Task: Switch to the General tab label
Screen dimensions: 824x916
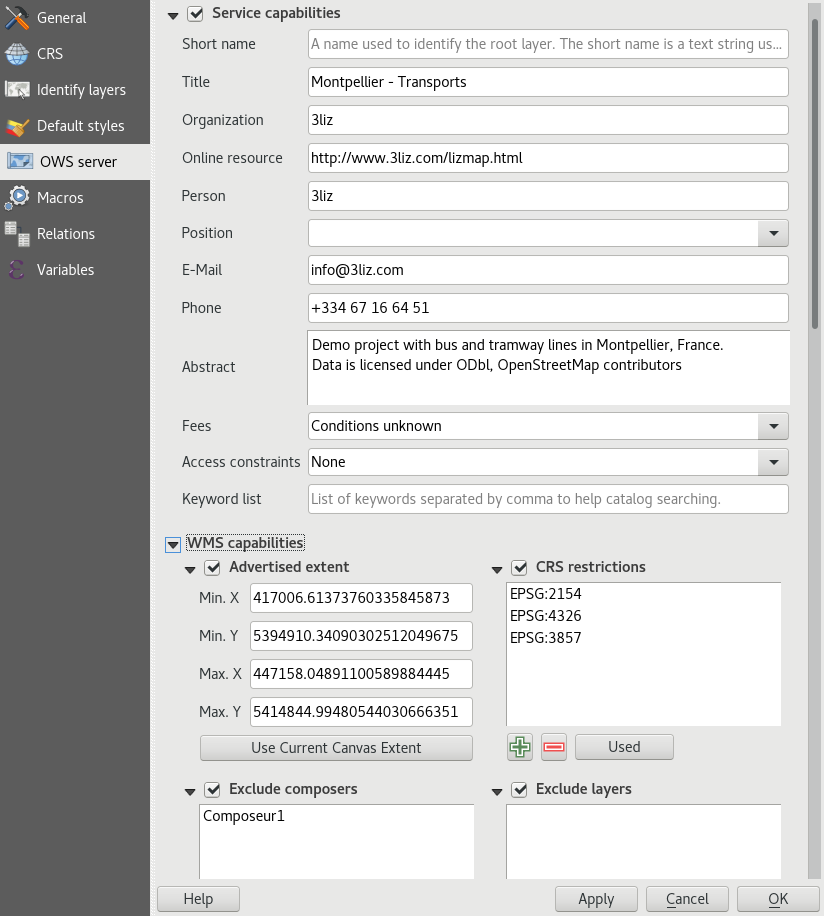Action: click(61, 18)
